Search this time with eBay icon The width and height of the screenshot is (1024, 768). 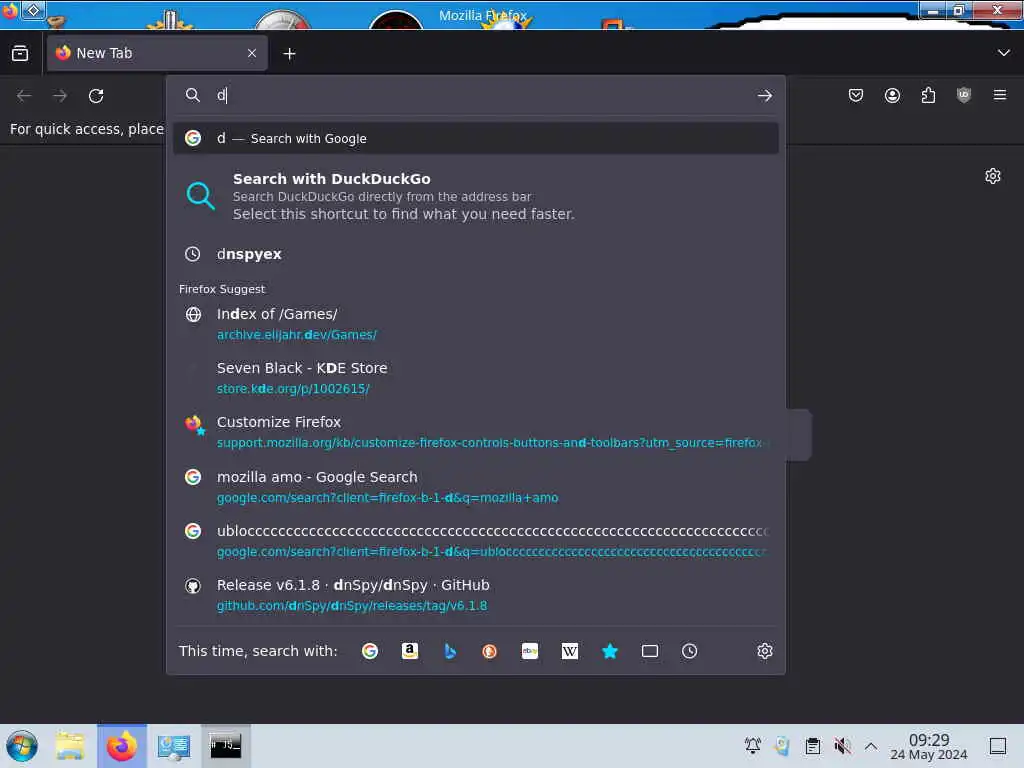pyautogui.click(x=530, y=651)
